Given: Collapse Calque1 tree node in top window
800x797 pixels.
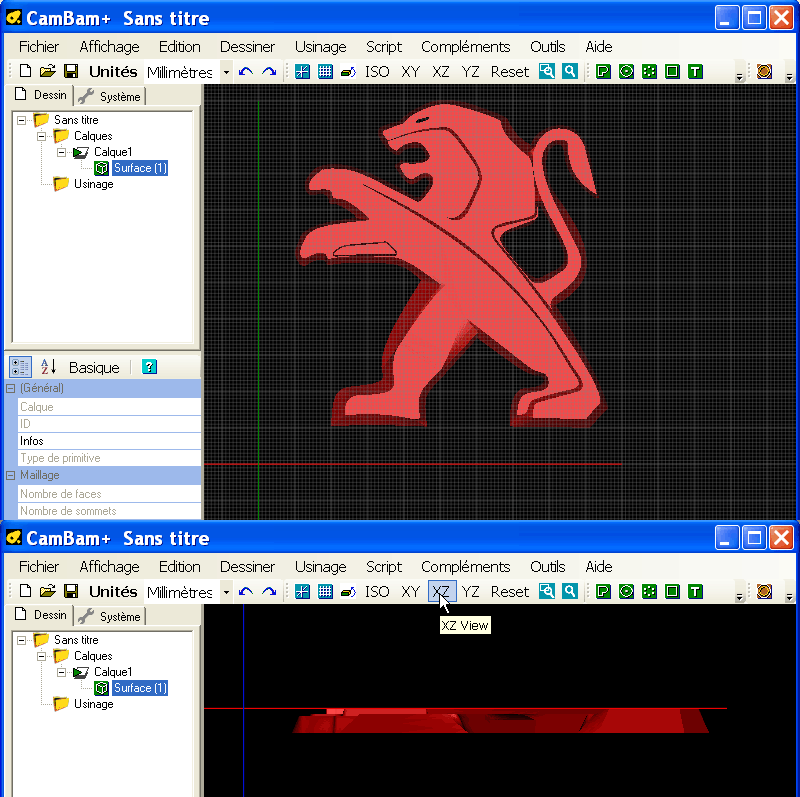Looking at the screenshot, I should [x=62, y=152].
